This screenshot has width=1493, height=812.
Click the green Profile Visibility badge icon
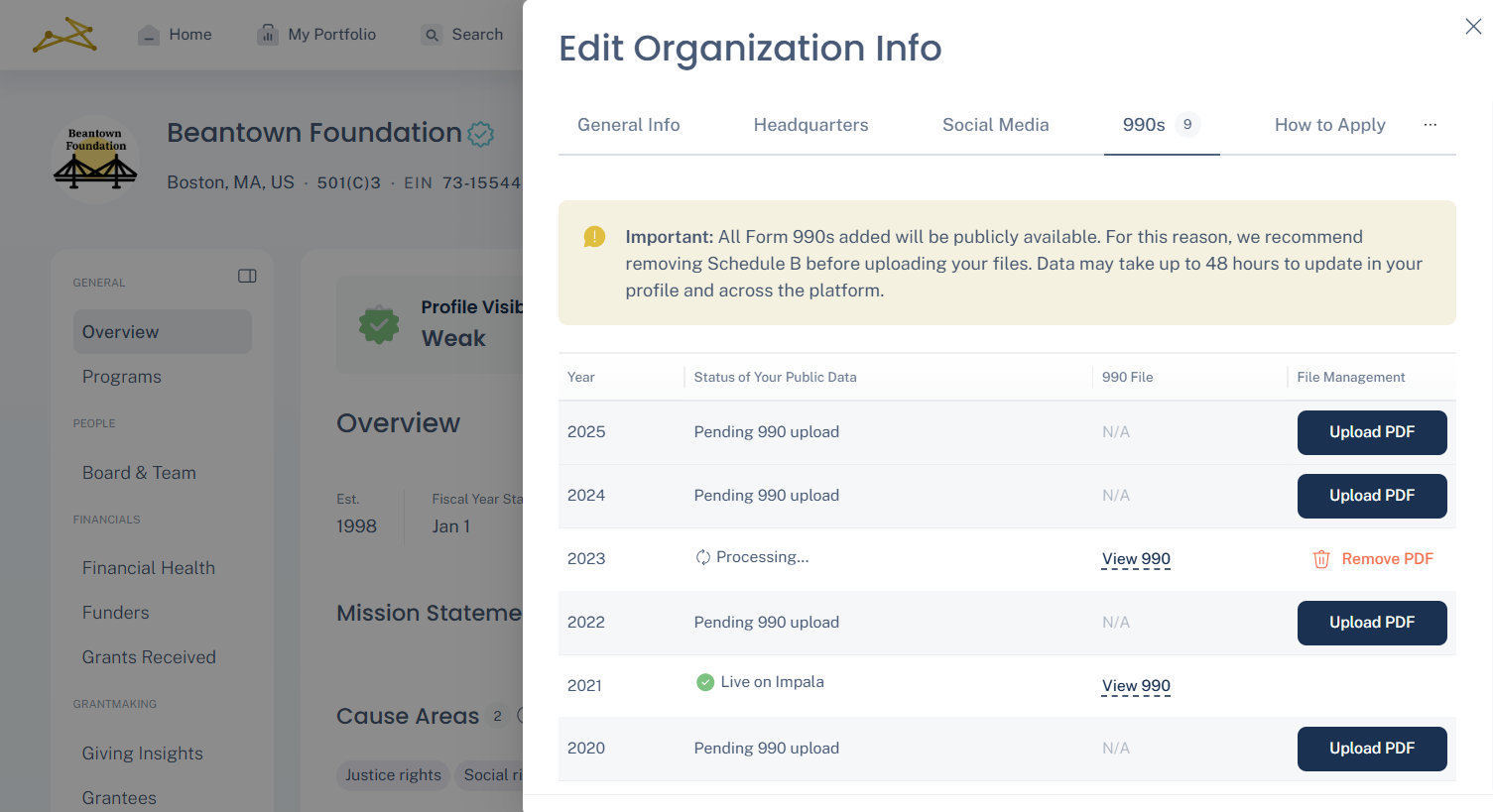[x=379, y=324]
